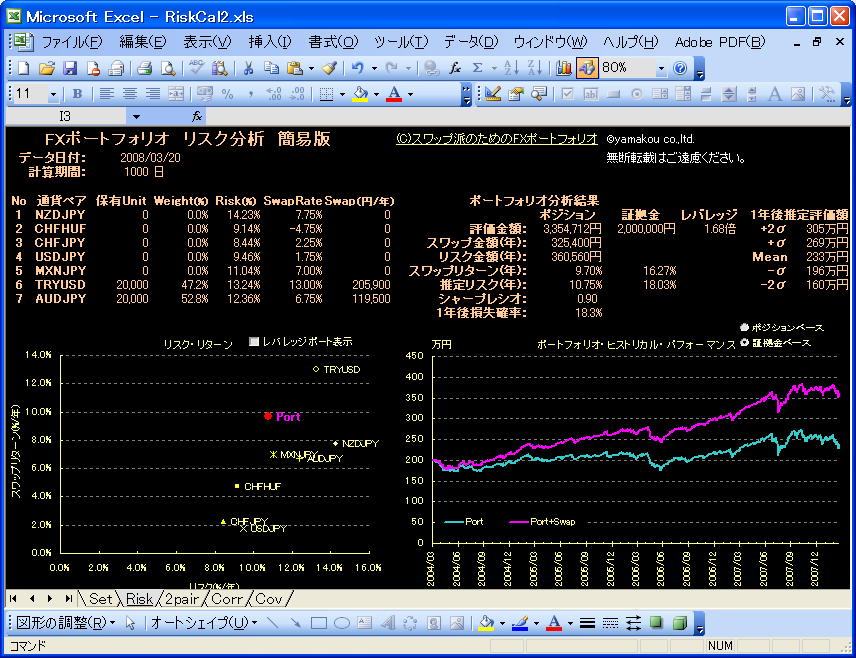Viewport: 856px width, 658px height.
Task: Open the Name Box dropdown arrow
Action: (x=136, y=117)
